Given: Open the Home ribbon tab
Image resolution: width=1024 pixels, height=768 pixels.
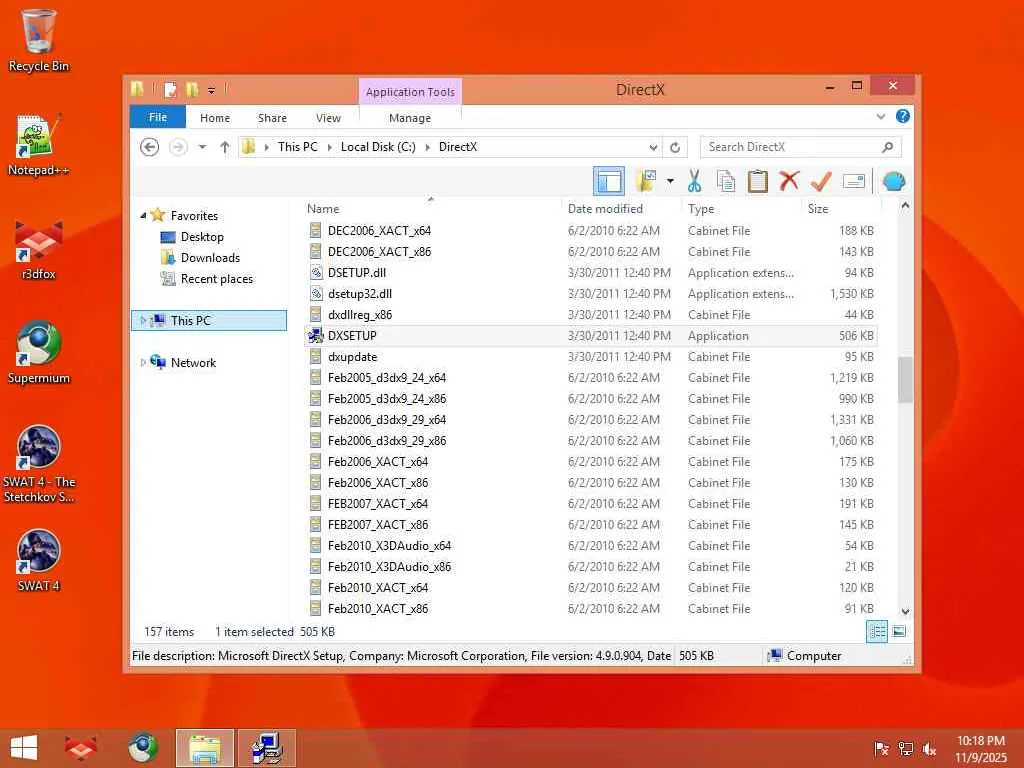Looking at the screenshot, I should coord(215,118).
